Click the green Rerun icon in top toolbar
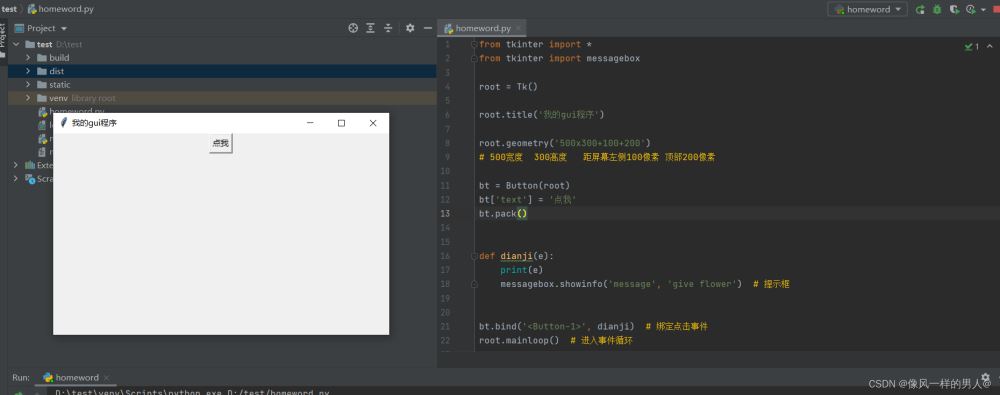 point(920,10)
